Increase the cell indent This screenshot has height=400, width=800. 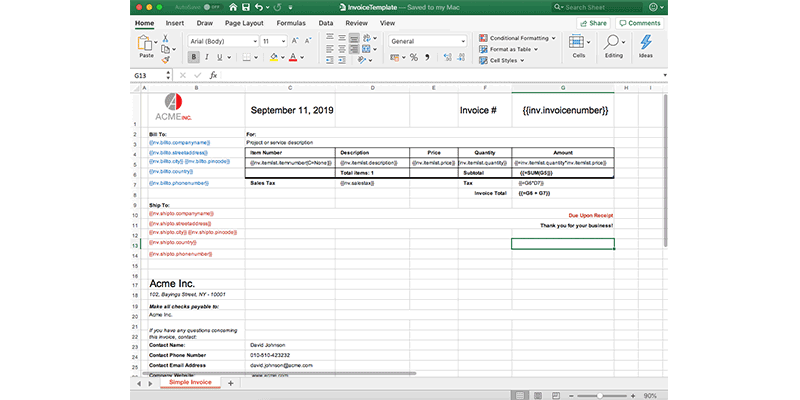[342, 60]
